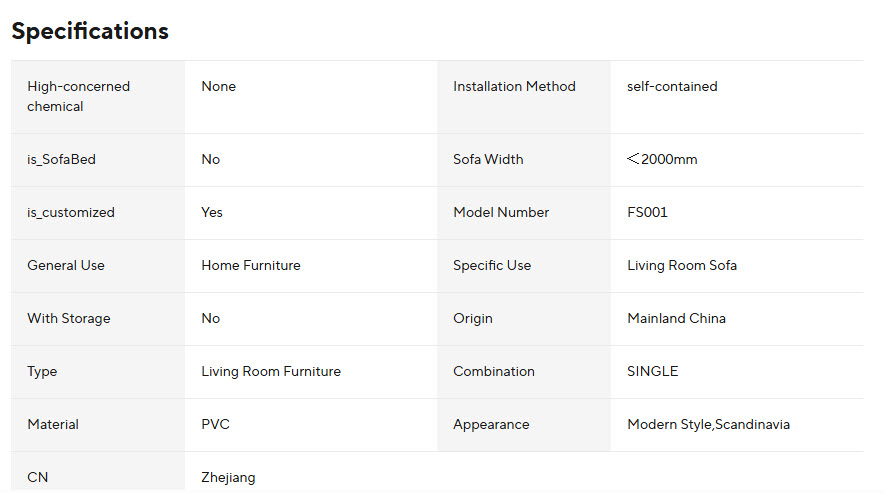Click the Model Number label
This screenshot has width=885, height=493.
(501, 213)
